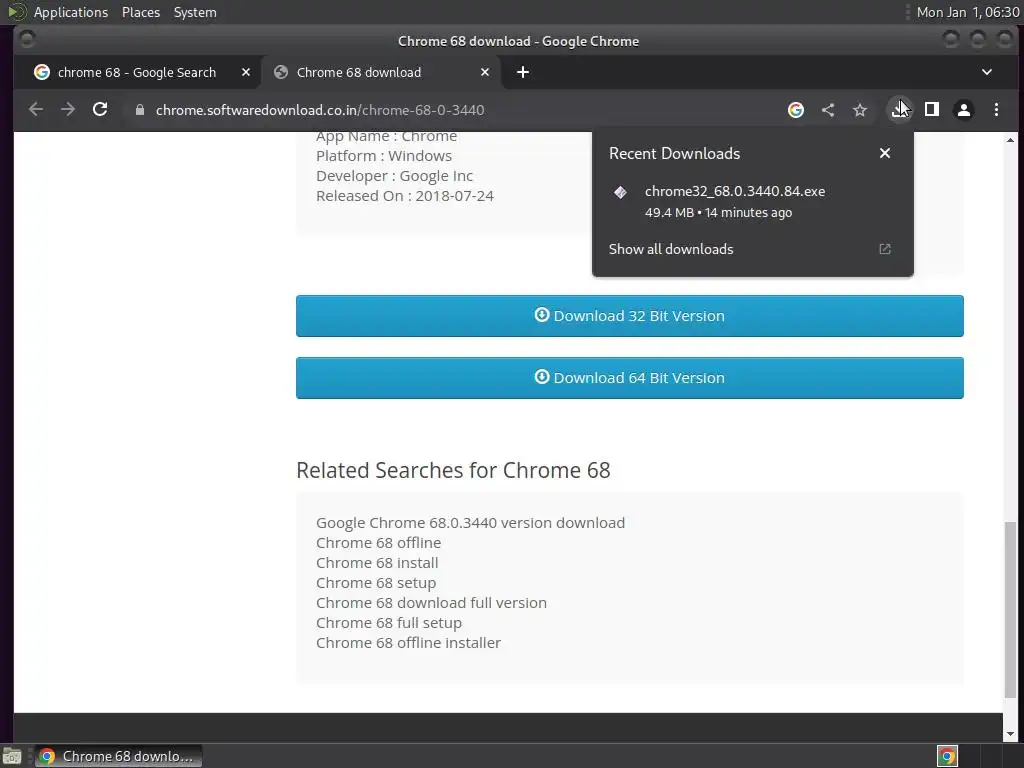Open a new tab

pyautogui.click(x=522, y=72)
